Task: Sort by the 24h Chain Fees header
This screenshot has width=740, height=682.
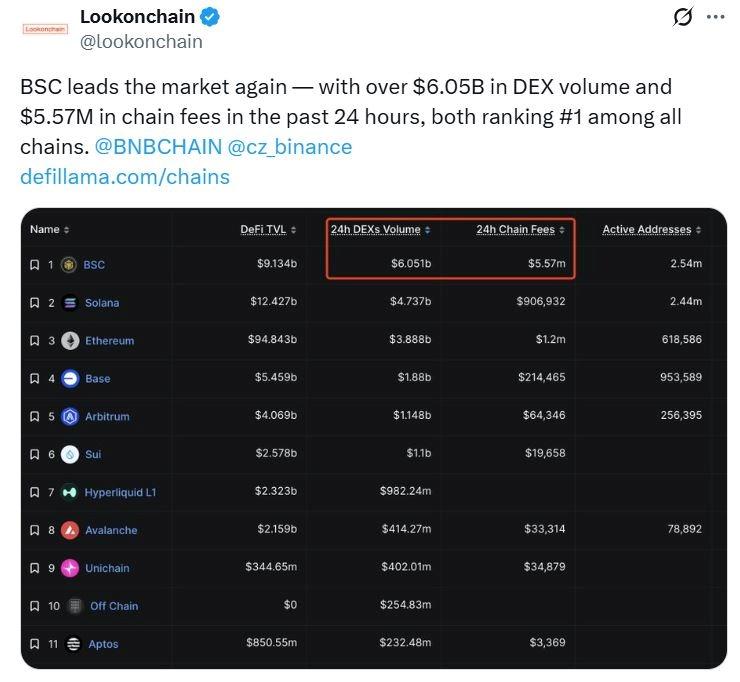Action: pyautogui.click(x=520, y=230)
